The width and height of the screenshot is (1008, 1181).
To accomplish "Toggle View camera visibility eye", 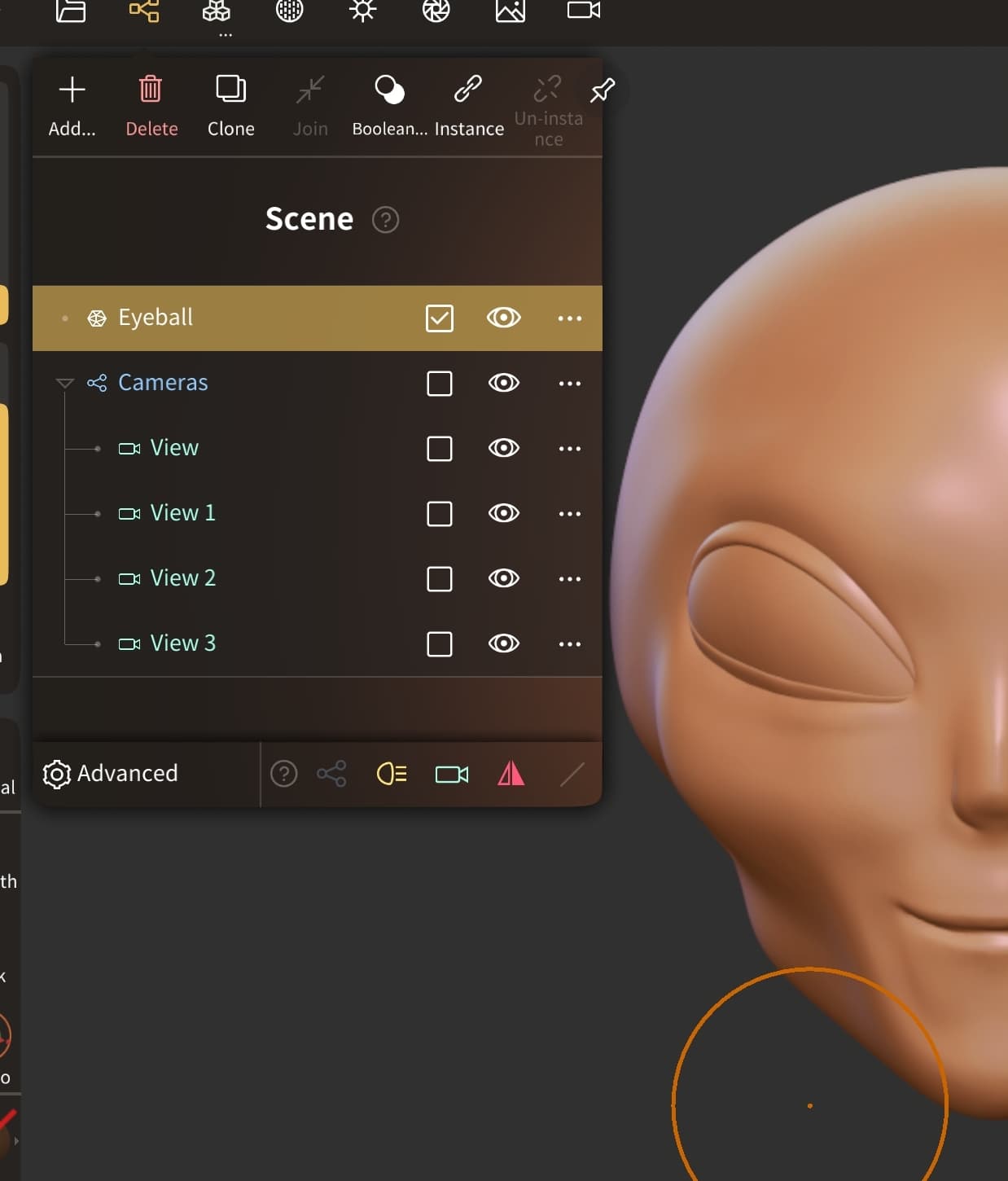I will click(x=504, y=448).
